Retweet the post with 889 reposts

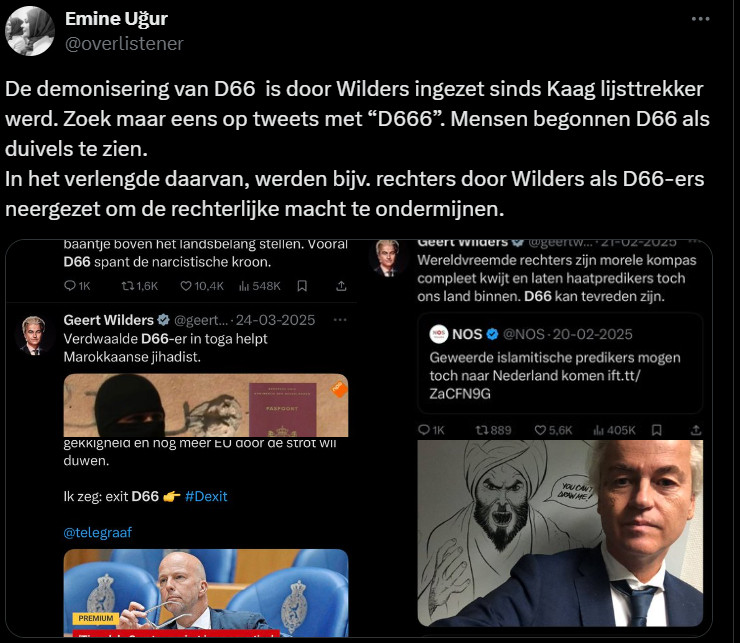tap(493, 430)
